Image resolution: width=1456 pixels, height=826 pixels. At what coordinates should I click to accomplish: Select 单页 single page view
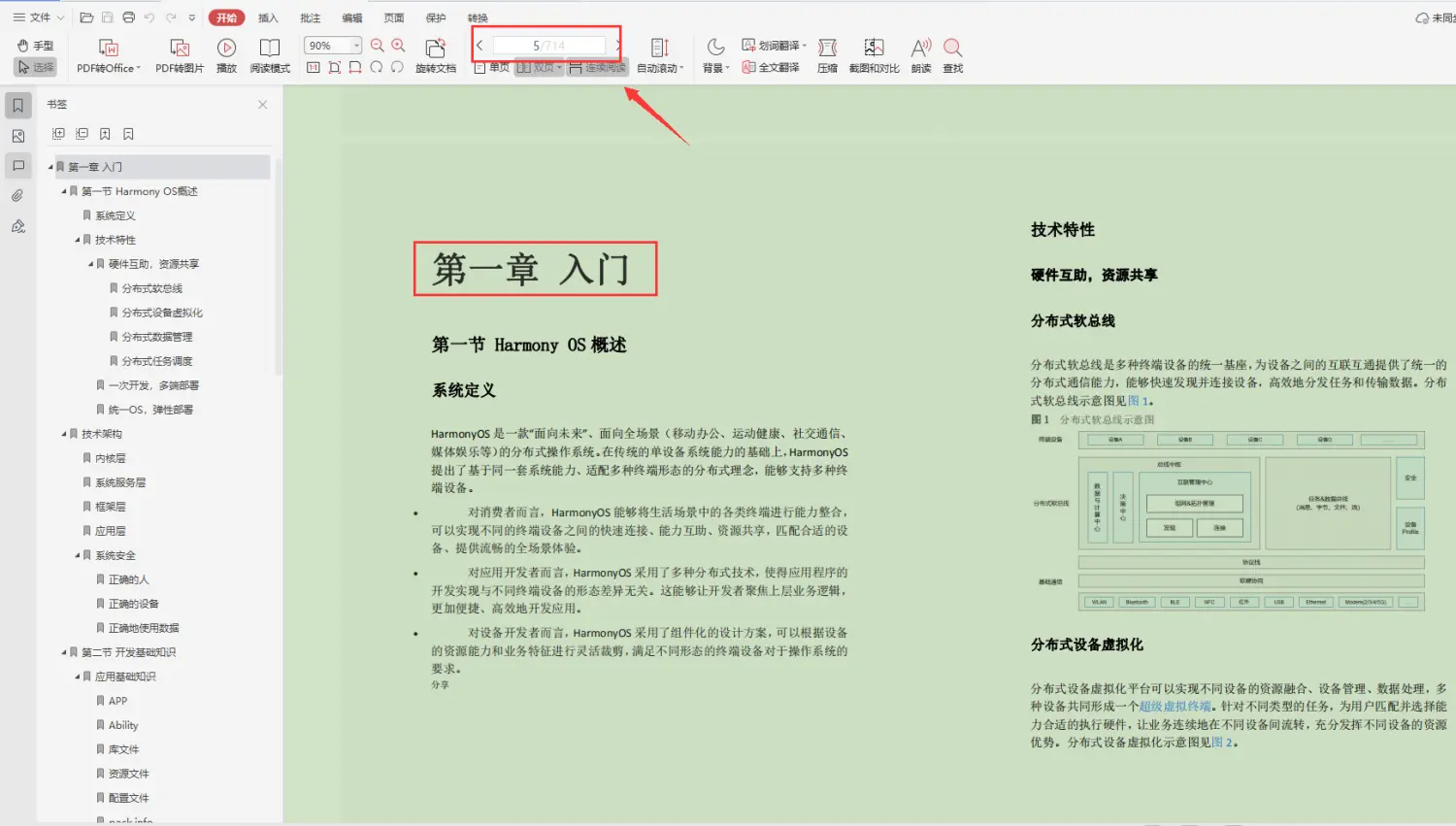tap(492, 67)
